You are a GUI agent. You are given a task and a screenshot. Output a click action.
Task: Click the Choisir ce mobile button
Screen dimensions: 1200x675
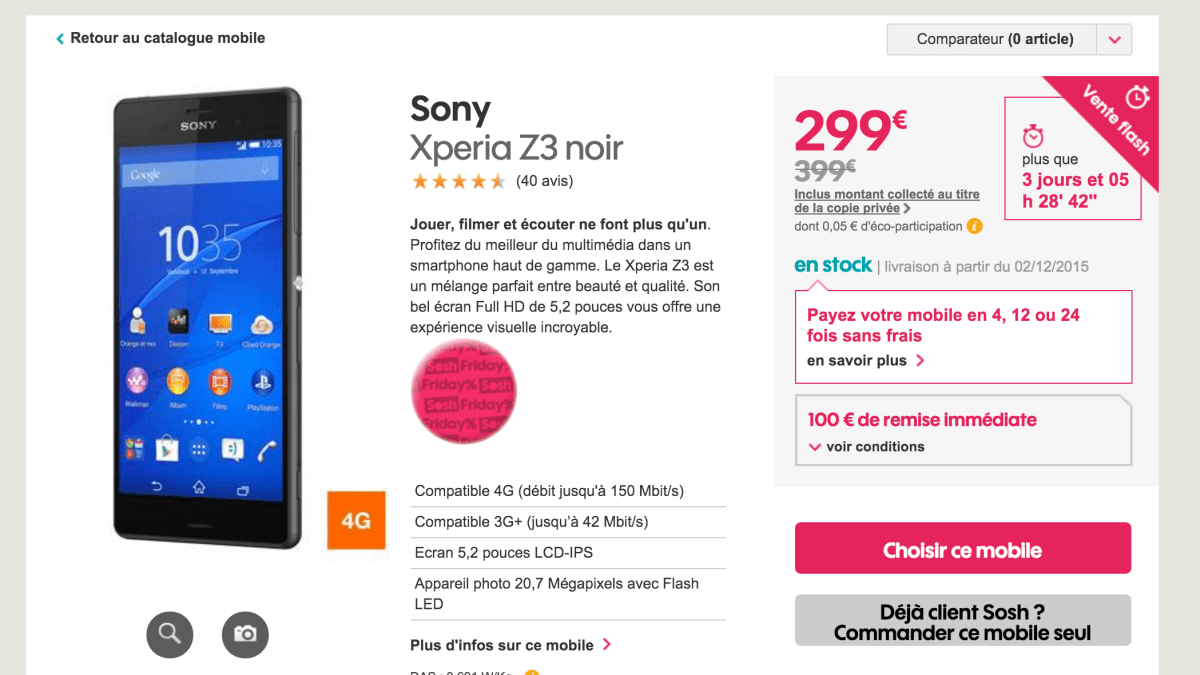pos(963,548)
